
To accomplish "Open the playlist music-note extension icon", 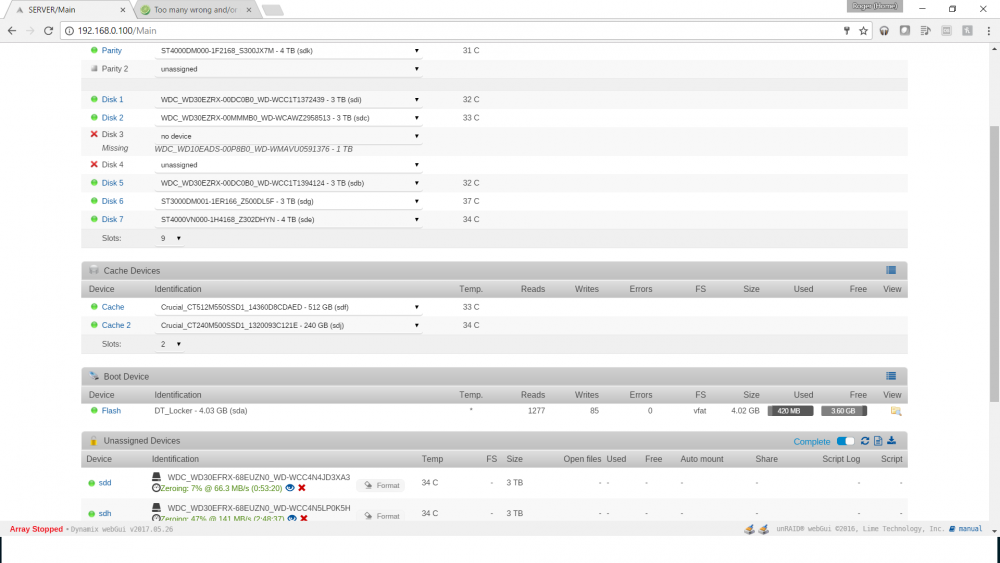I will (925, 31).
